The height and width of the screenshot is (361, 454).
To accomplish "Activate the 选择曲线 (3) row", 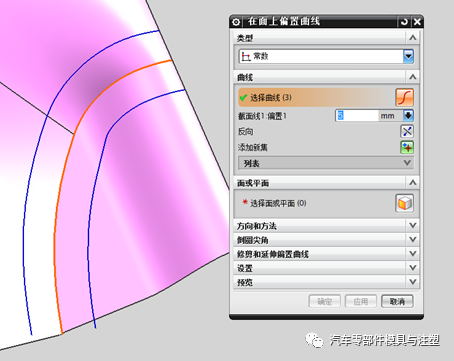I will [x=316, y=97].
